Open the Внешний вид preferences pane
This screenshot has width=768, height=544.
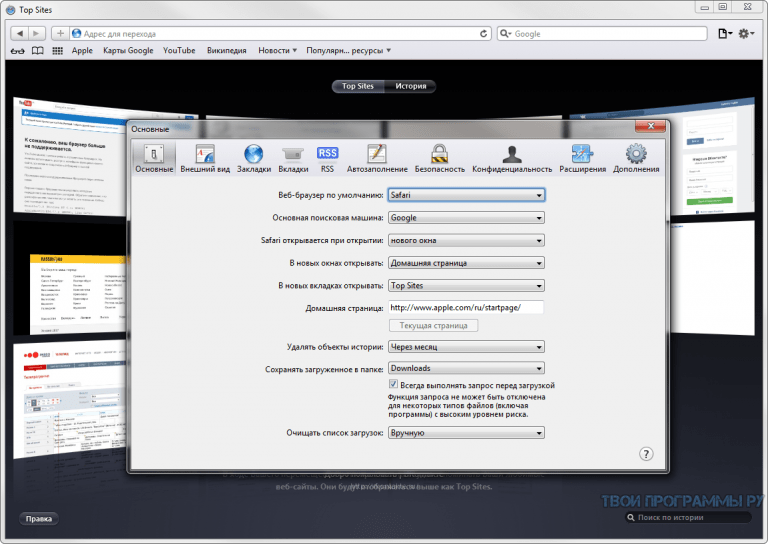[205, 158]
